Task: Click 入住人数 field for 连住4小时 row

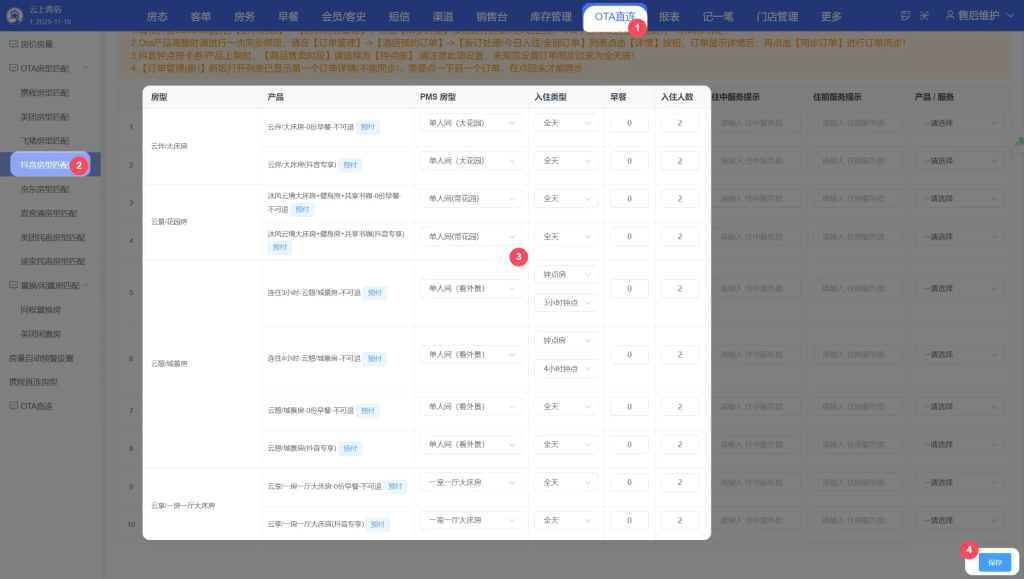Action: [680, 355]
